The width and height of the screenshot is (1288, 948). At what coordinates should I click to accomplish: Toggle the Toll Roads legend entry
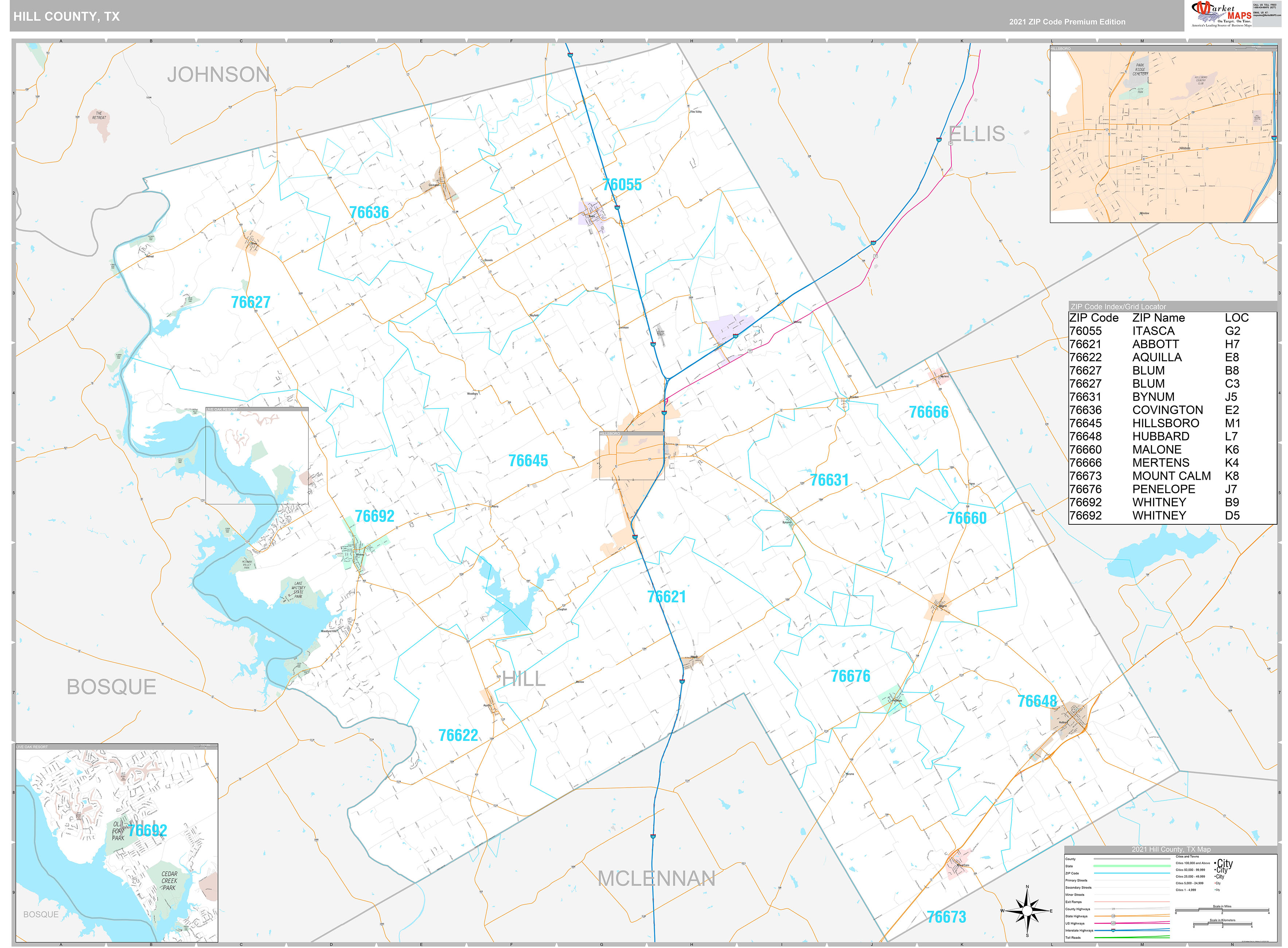click(1132, 938)
